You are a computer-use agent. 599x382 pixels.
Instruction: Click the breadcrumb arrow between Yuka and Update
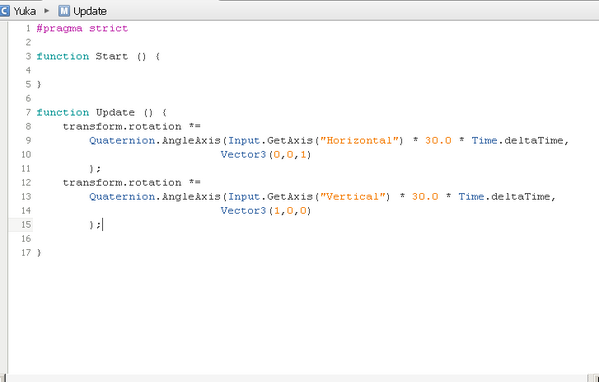47,11
